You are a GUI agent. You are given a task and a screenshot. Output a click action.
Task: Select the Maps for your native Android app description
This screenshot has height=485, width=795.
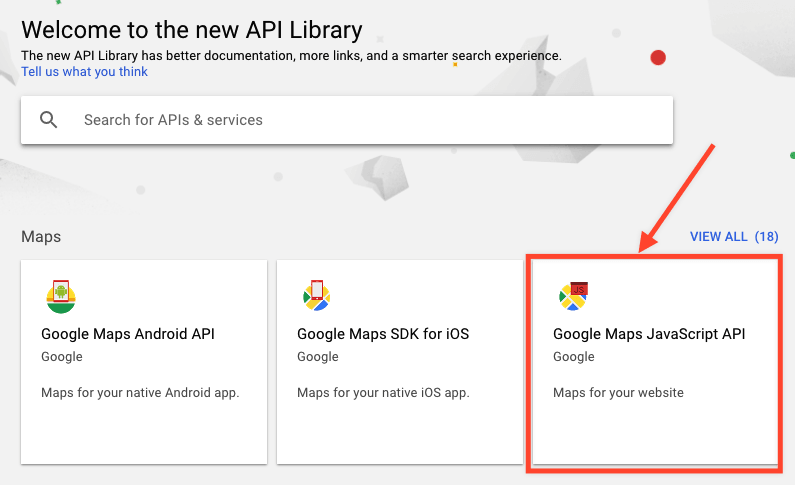click(x=140, y=393)
